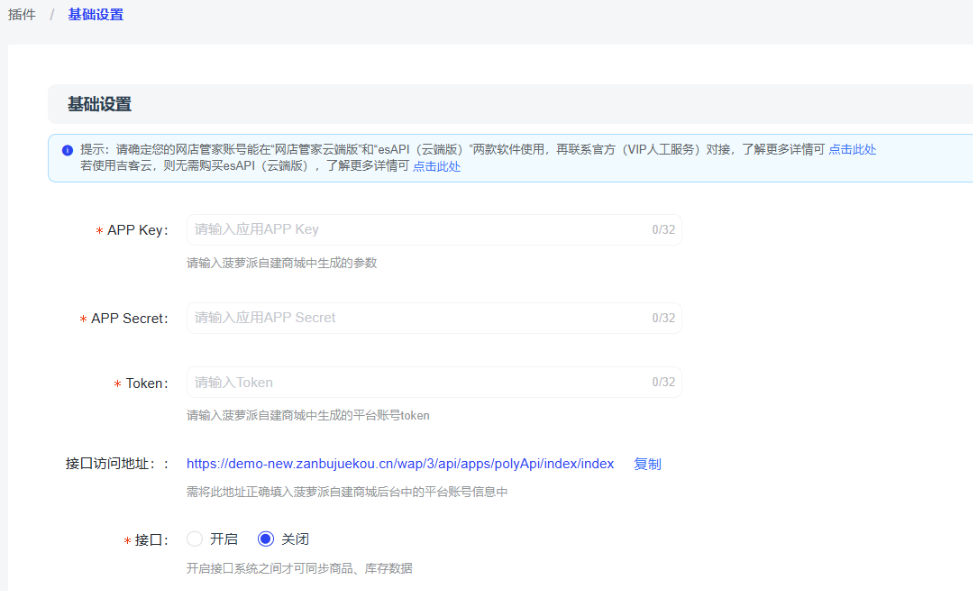The height and width of the screenshot is (591, 973).
Task: Select the 开启 radio button for 接口
Action: [195, 539]
